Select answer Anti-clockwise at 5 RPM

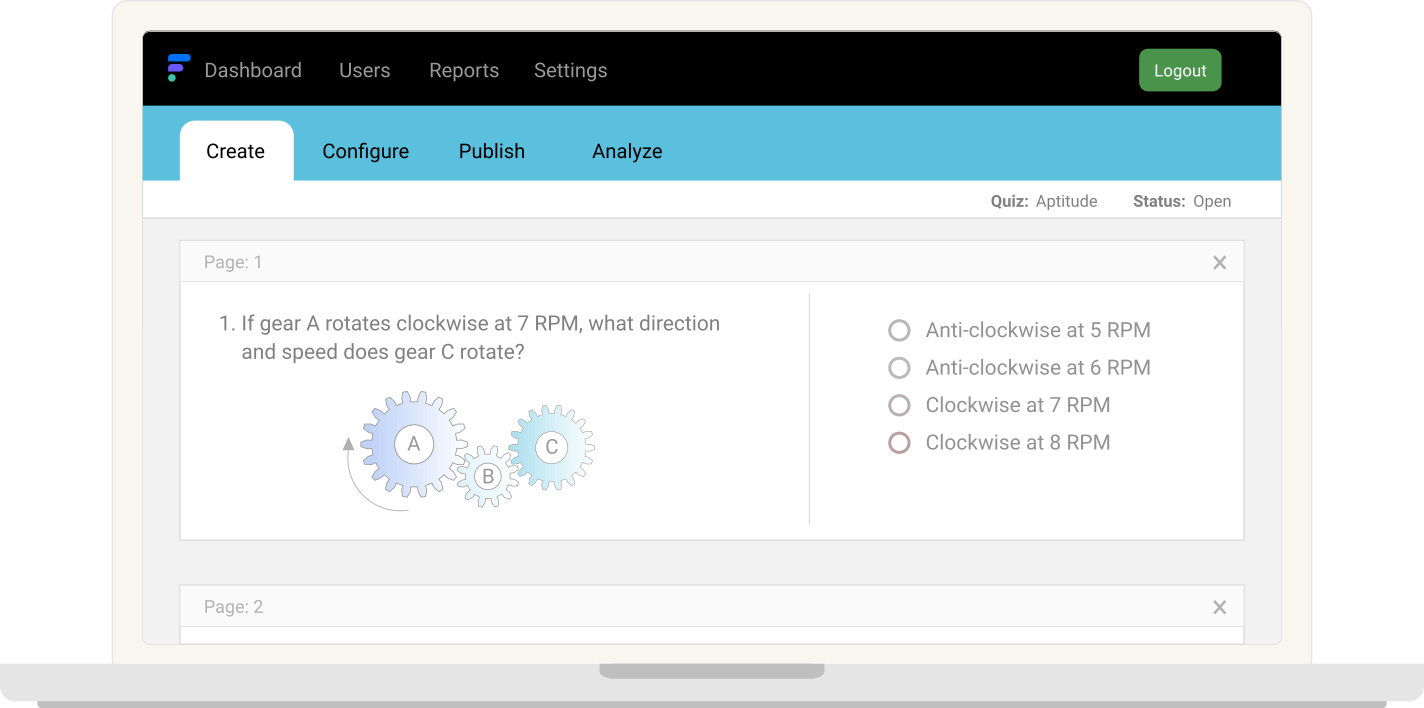pyautogui.click(x=899, y=330)
